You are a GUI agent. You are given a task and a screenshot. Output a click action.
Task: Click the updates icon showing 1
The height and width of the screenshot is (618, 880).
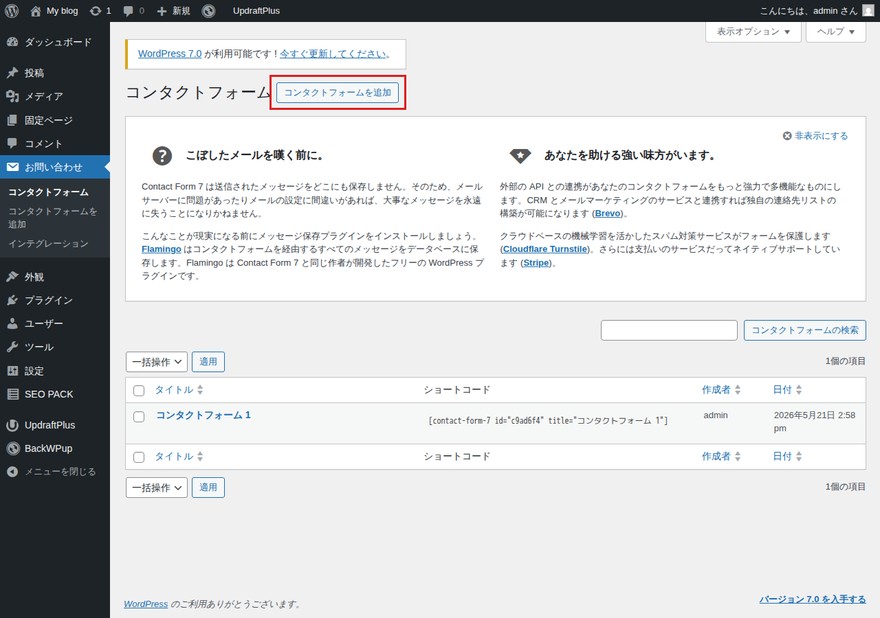click(100, 11)
